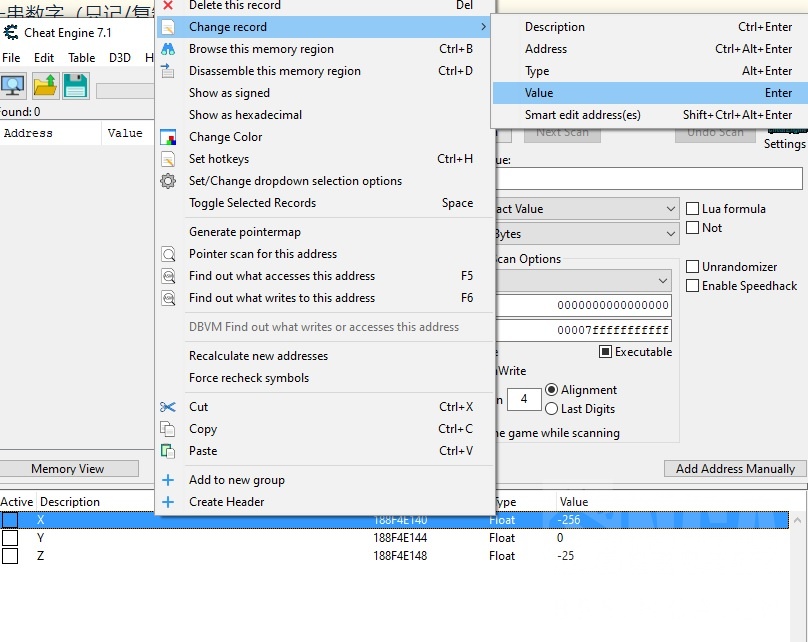Click the Copy pages icon
808x642 pixels.
tap(168, 429)
